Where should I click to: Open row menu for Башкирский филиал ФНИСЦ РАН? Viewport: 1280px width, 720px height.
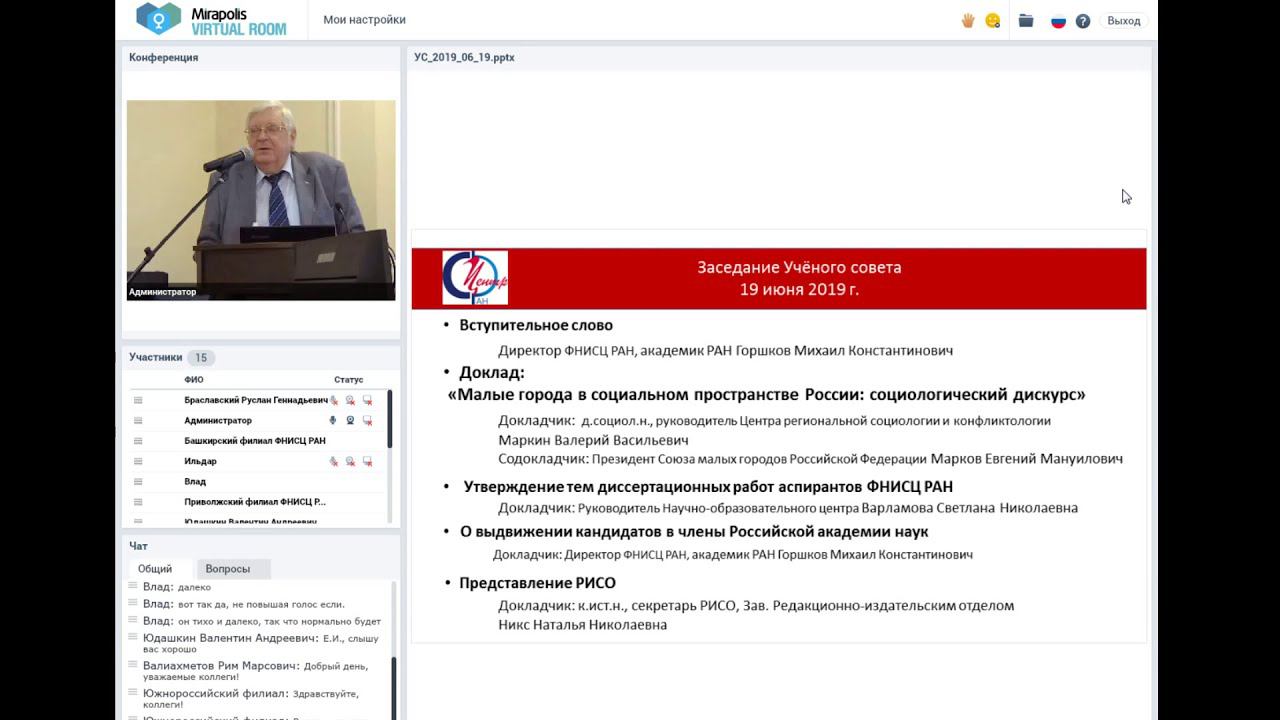[138, 441]
